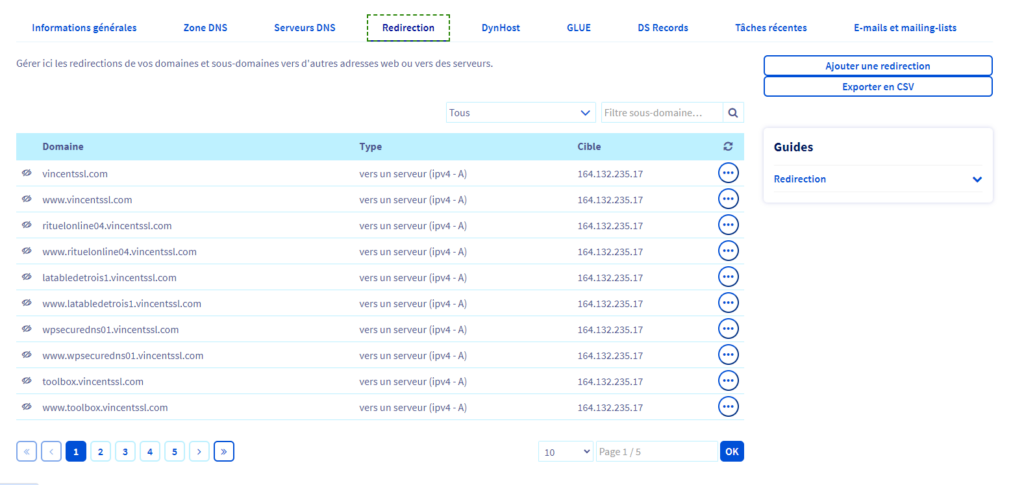
Task: Toggle eye icon next to rituelonline04.vincentssl.com
Action: point(27,226)
